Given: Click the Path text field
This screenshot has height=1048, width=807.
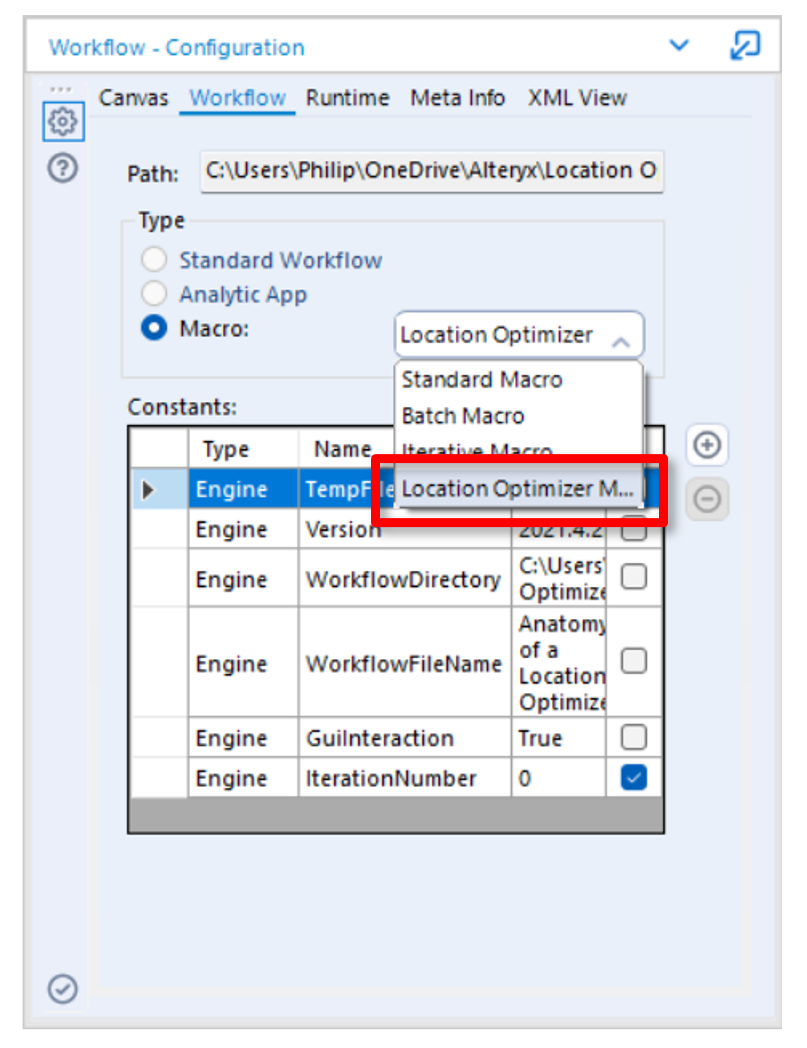Looking at the screenshot, I should coord(431,171).
